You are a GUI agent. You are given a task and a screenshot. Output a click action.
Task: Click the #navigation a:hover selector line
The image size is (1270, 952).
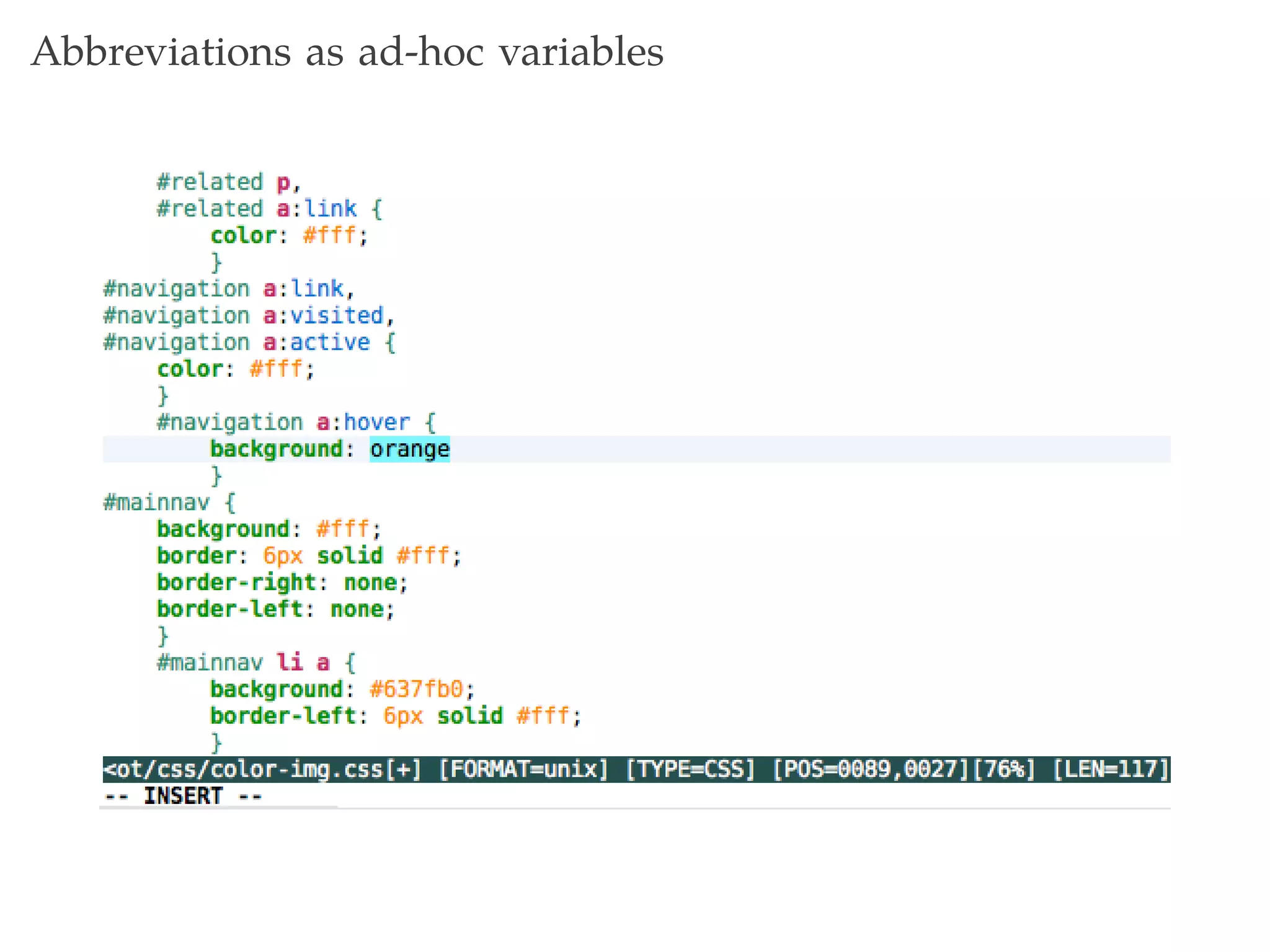click(283, 423)
